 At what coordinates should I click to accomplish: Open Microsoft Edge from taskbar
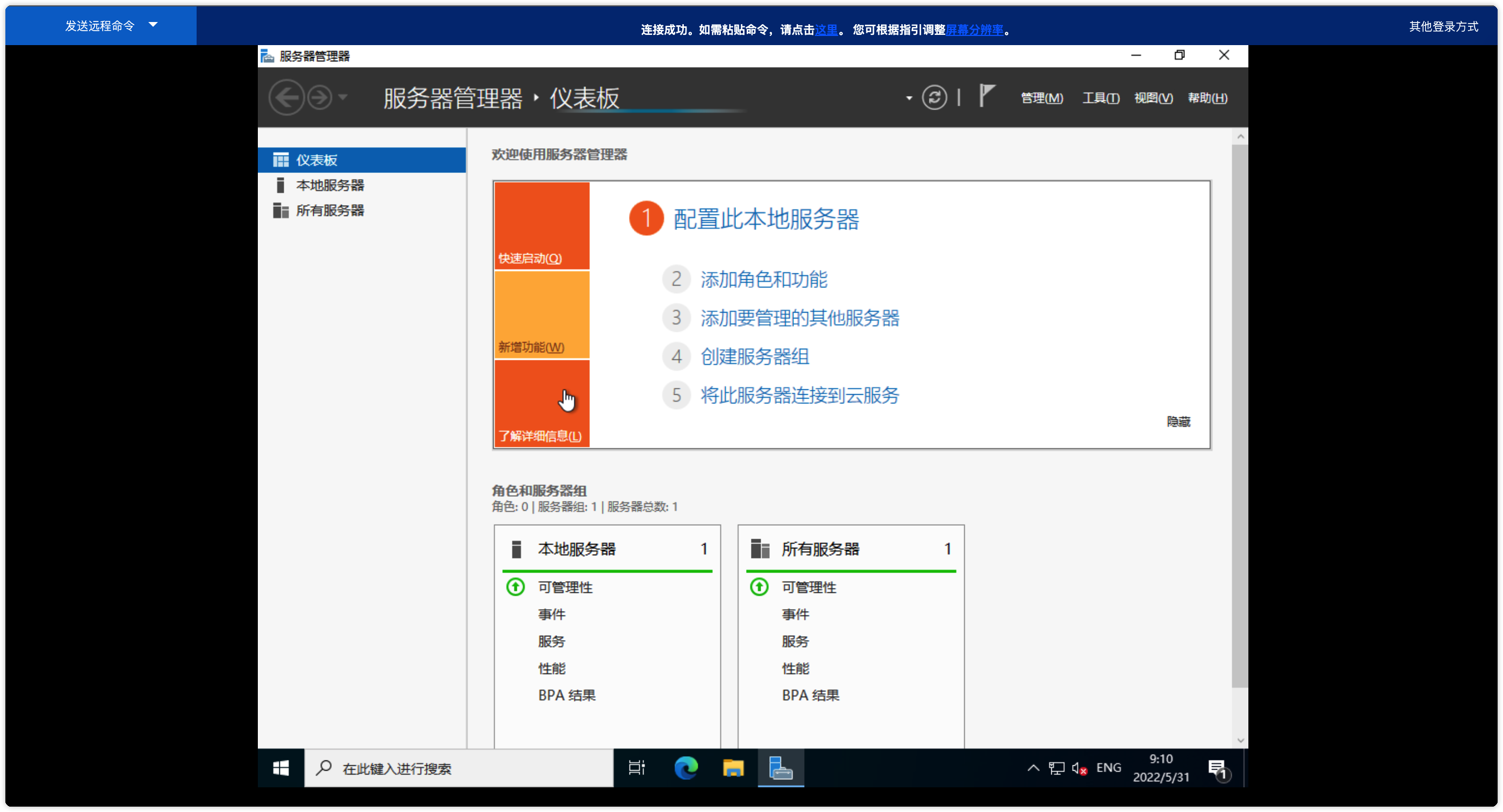pos(685,767)
